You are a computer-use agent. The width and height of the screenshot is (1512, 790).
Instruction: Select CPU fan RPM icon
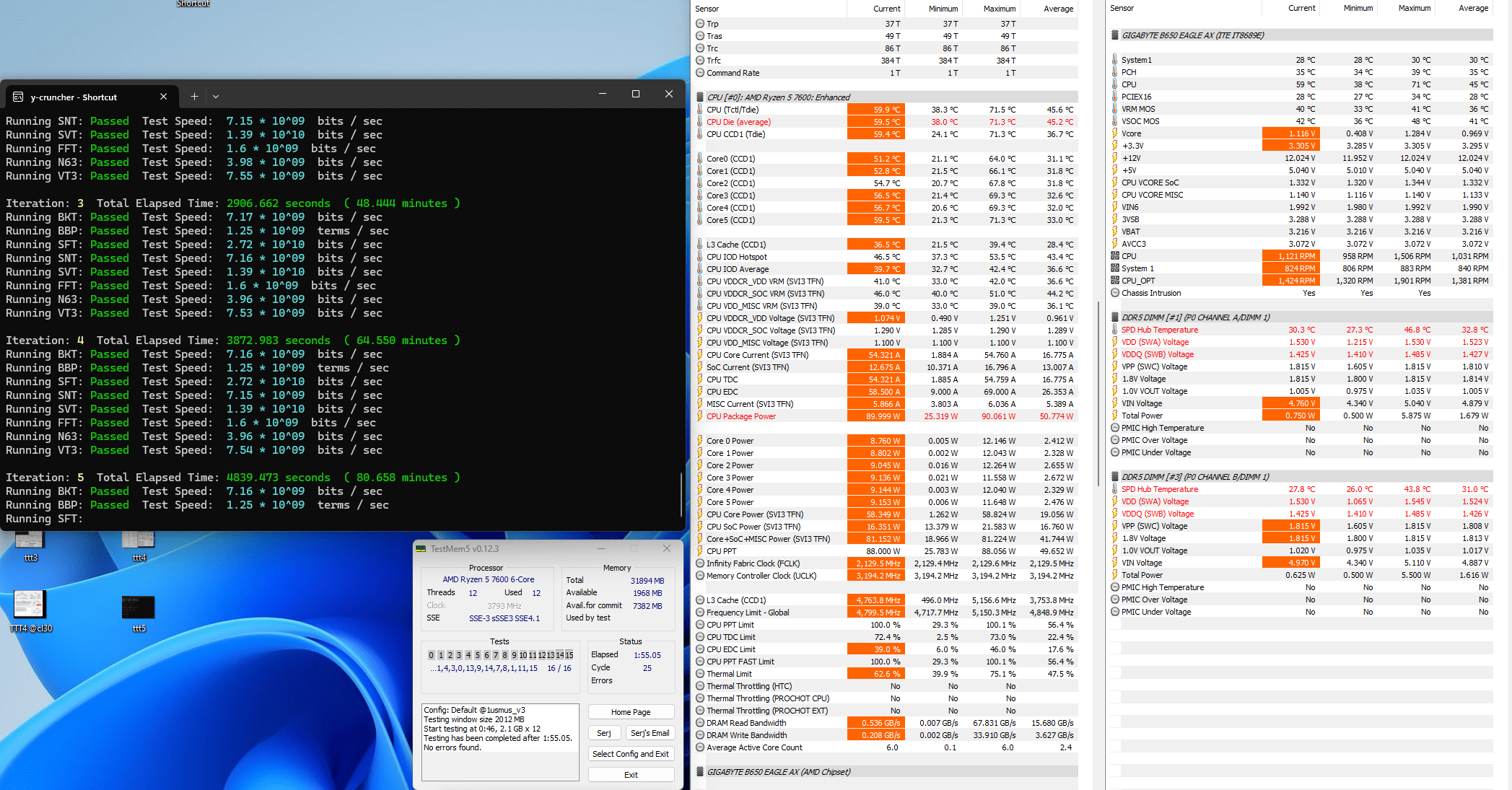1115,256
